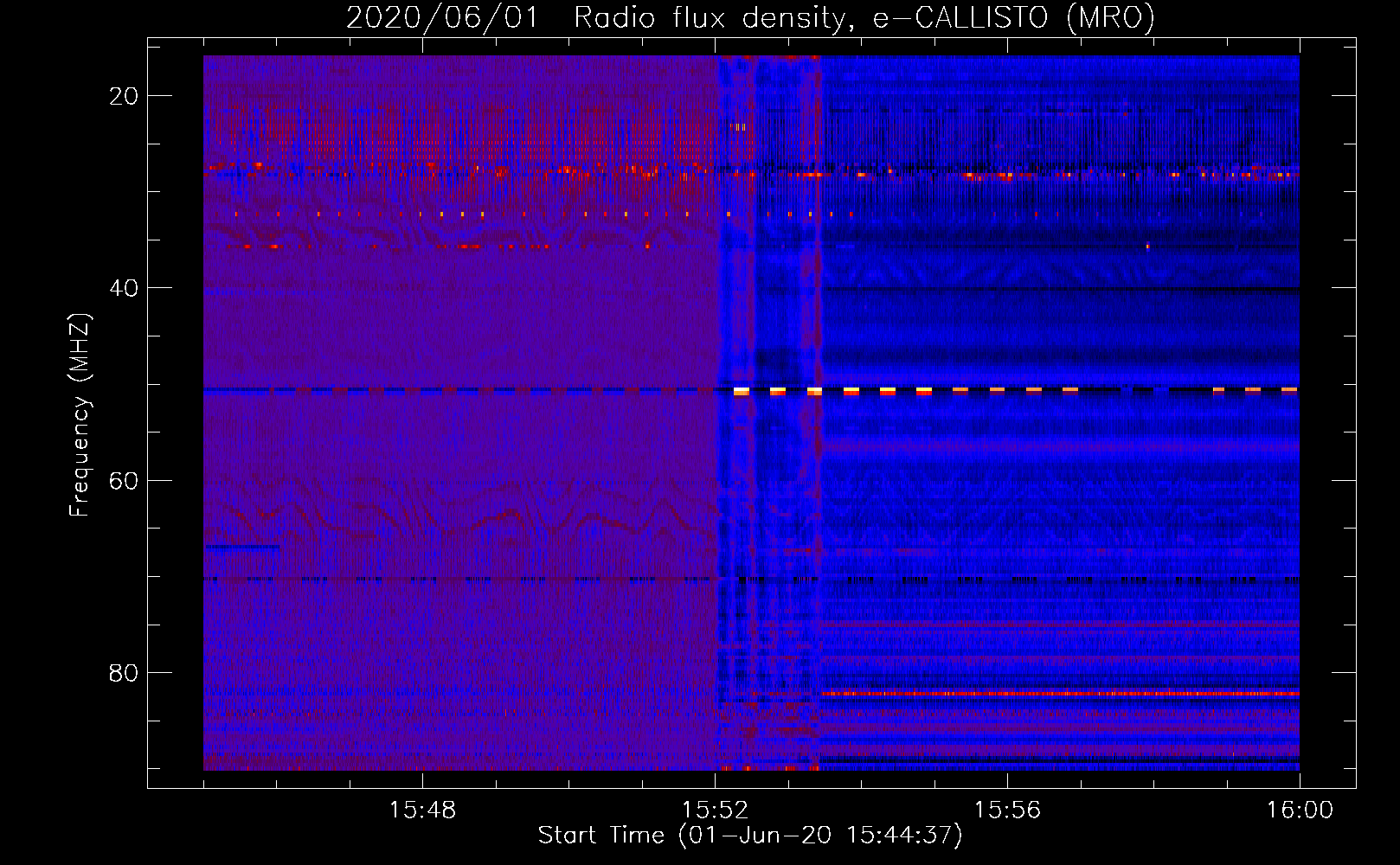
Task: Click the 15:52 time tick label
Action: [x=715, y=811]
